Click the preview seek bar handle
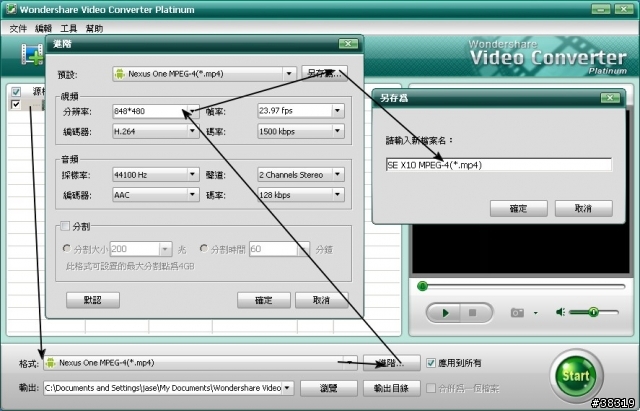Screen dimensions: 640x411 [422, 286]
